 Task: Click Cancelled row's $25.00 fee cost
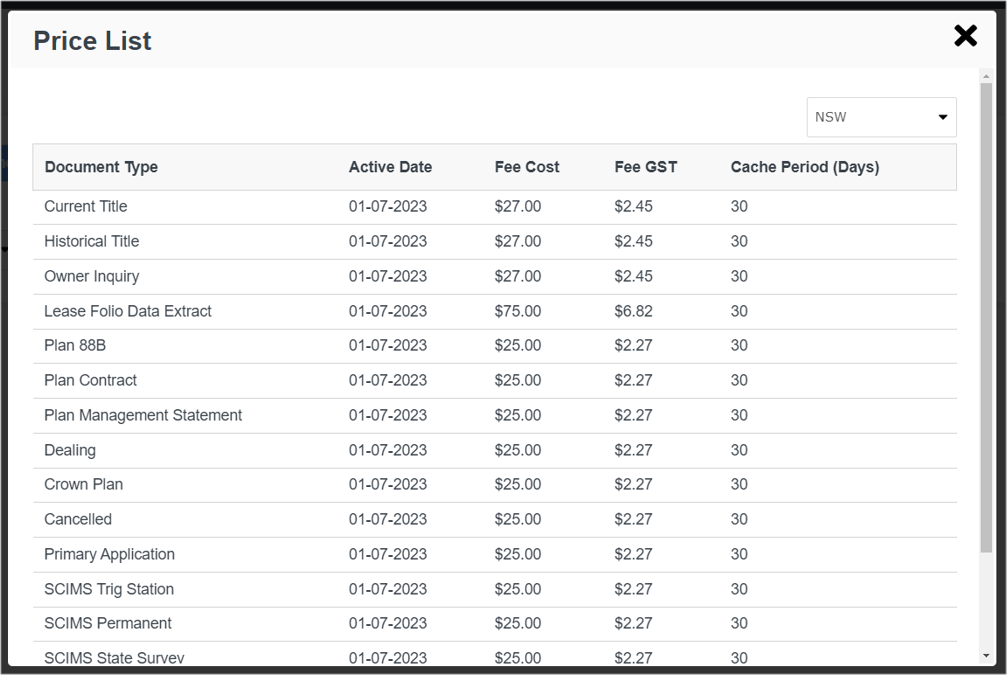(x=518, y=519)
